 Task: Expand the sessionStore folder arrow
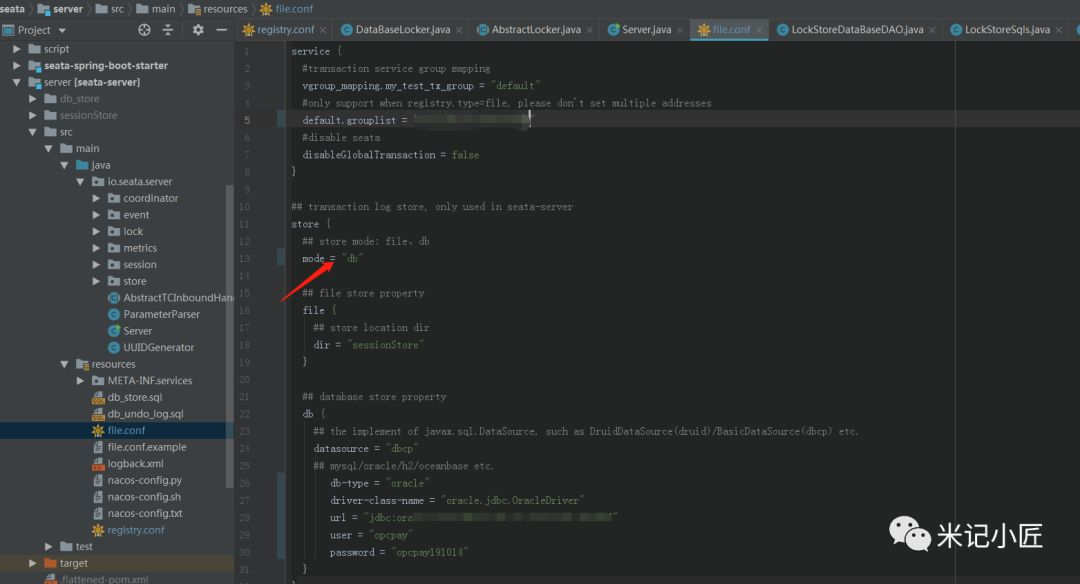click(32, 115)
